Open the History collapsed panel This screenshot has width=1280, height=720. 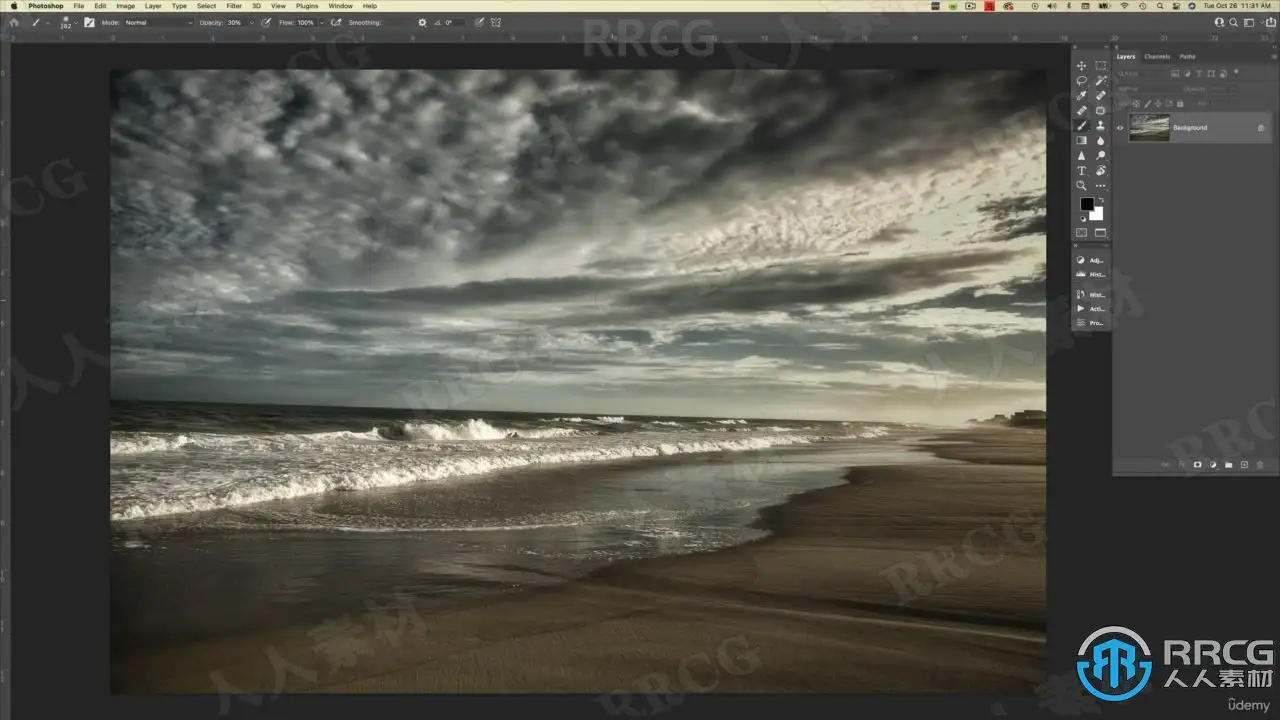click(1092, 295)
